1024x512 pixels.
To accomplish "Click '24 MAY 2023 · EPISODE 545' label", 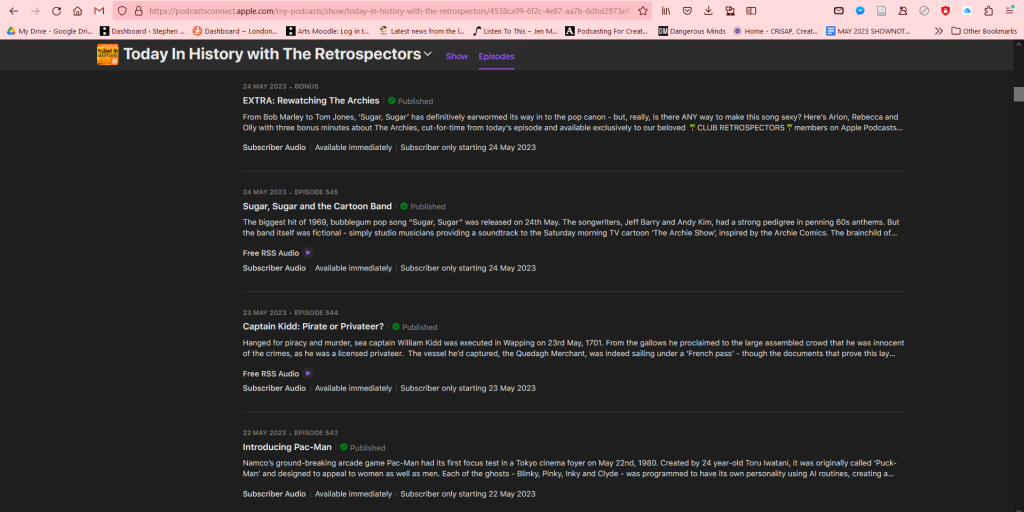I will 291,192.
